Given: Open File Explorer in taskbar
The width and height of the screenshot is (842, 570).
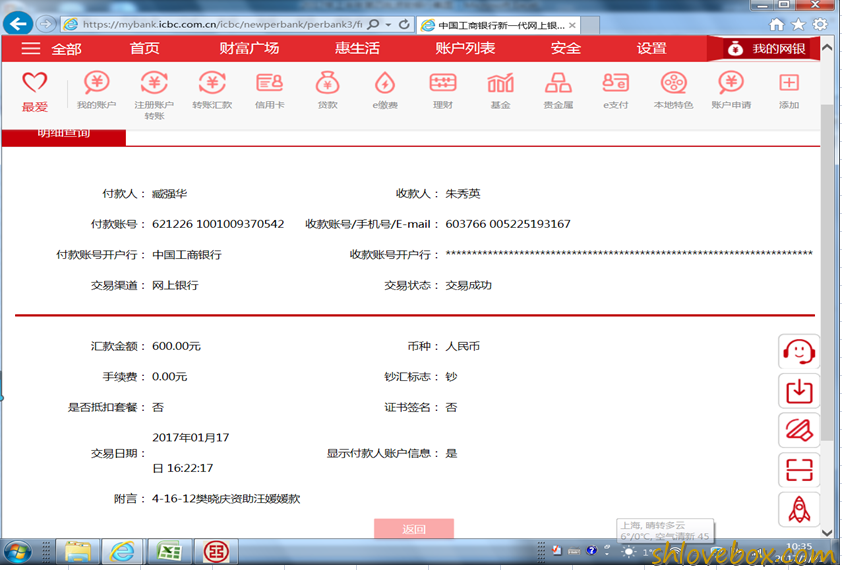Looking at the screenshot, I should [x=78, y=552].
